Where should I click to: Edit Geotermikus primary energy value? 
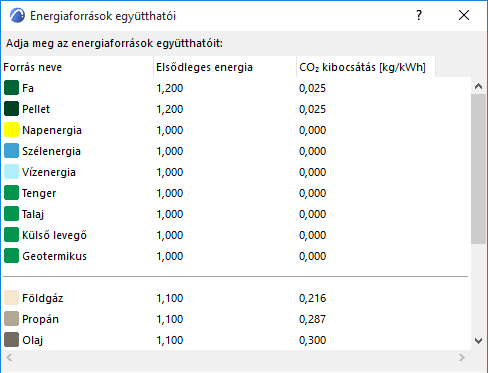click(170, 256)
